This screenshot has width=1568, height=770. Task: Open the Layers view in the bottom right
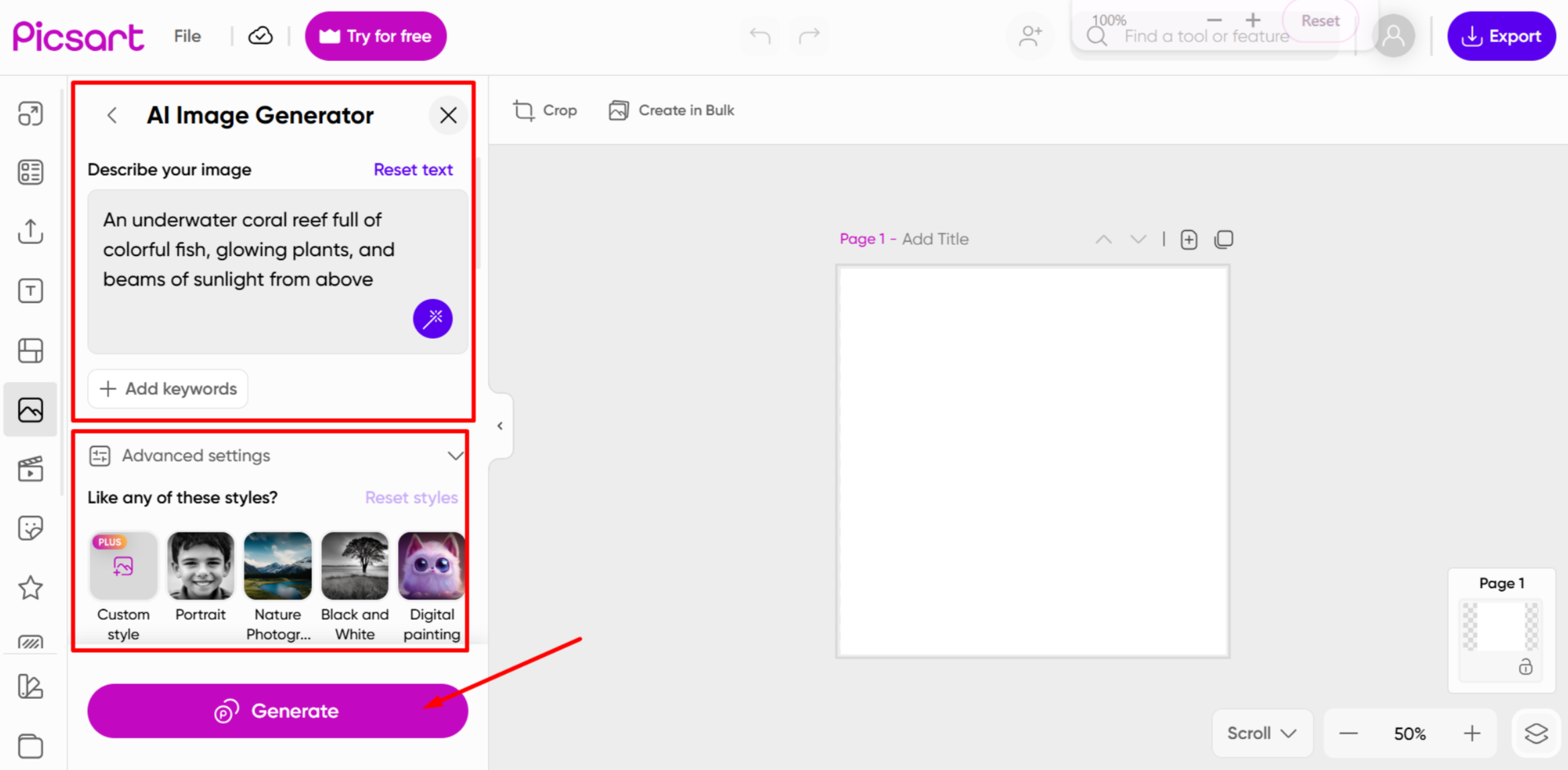click(x=1536, y=732)
